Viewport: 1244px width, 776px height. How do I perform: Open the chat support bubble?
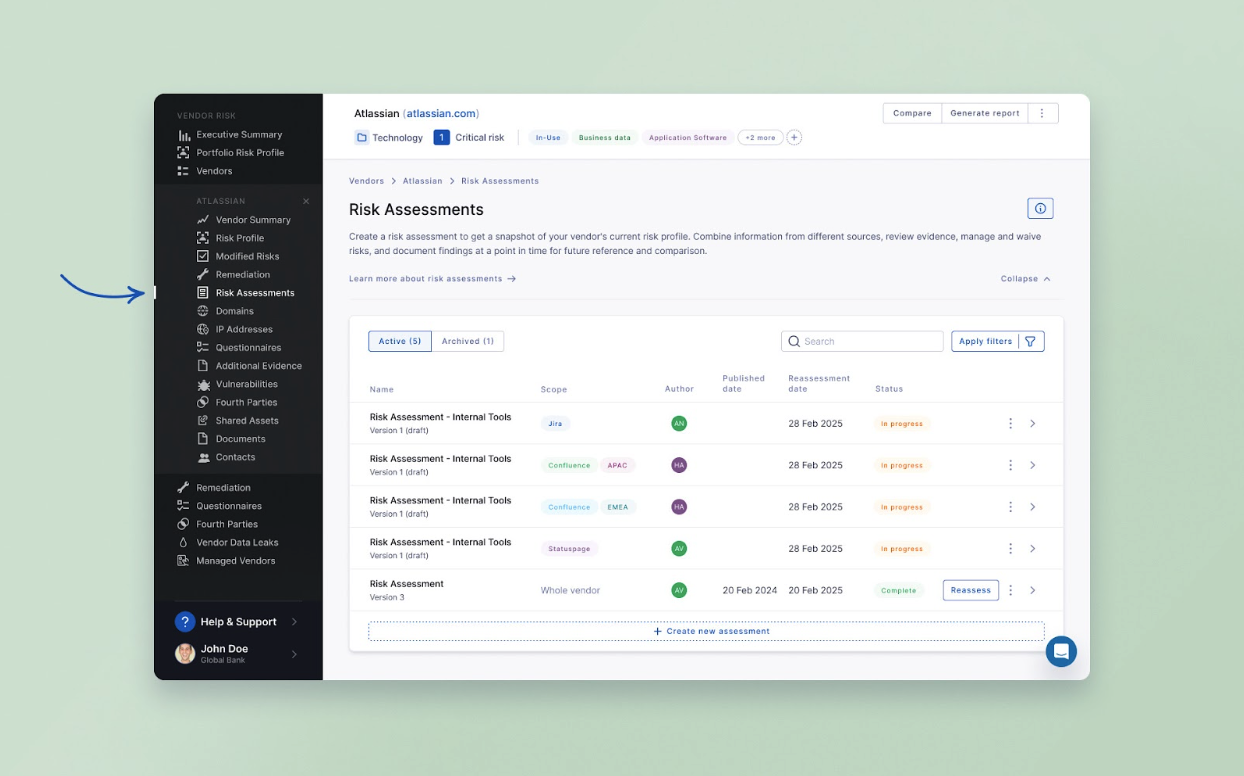coord(1061,651)
